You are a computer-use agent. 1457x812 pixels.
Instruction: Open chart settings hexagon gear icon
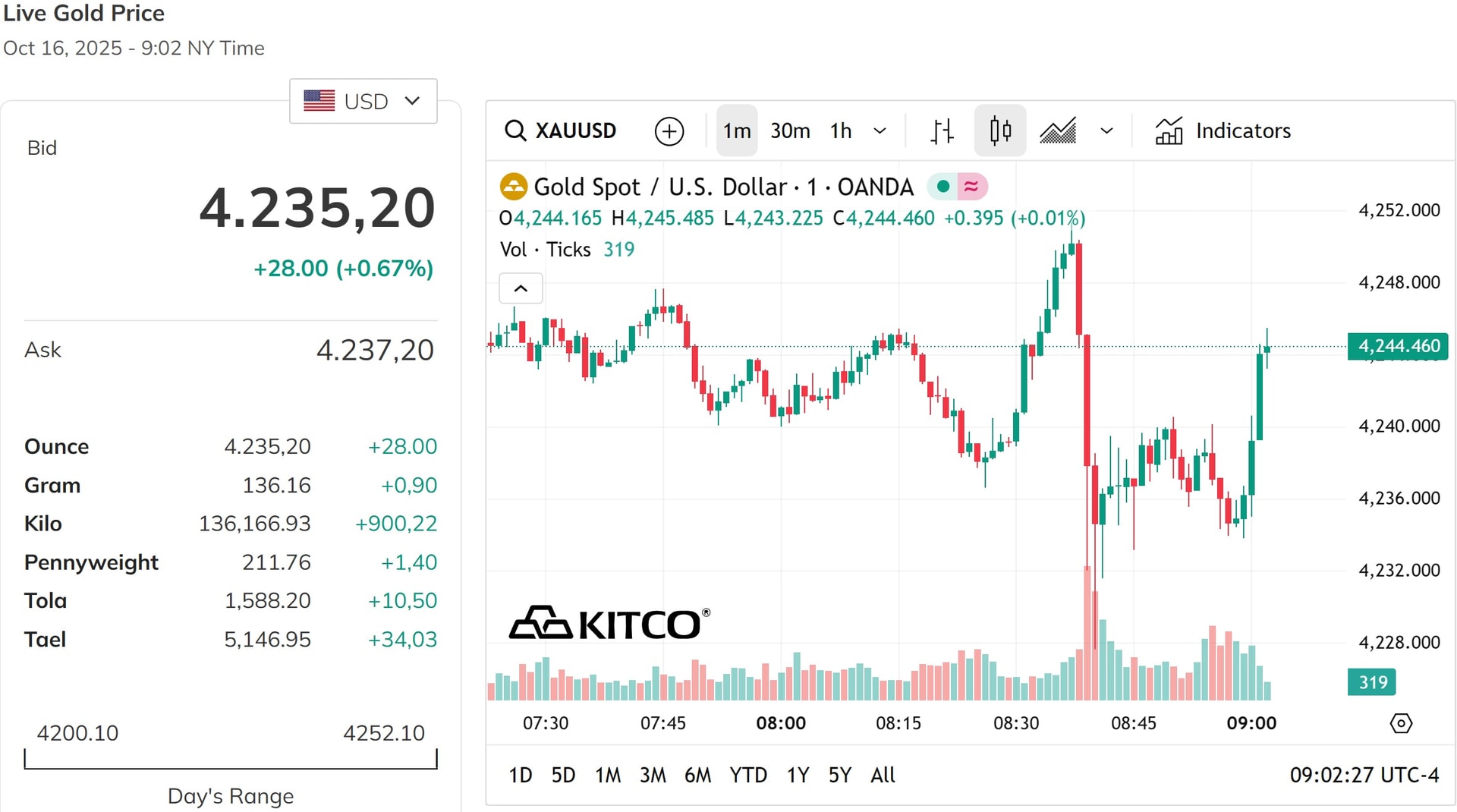pos(1401,723)
